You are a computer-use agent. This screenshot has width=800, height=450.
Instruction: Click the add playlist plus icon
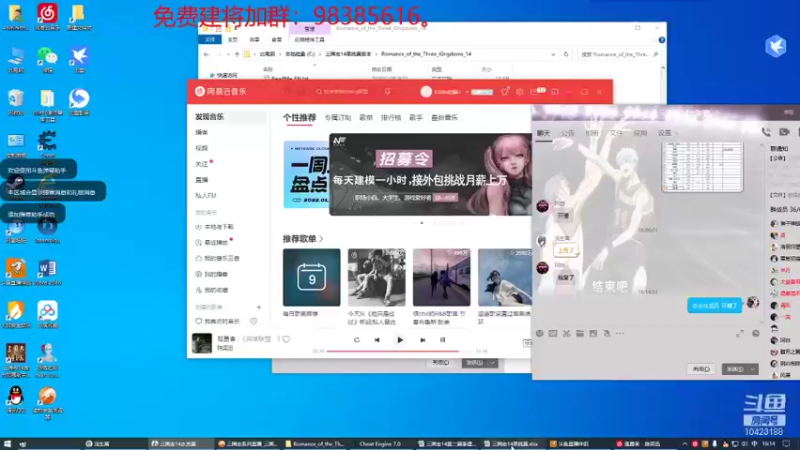pyautogui.click(x=259, y=307)
